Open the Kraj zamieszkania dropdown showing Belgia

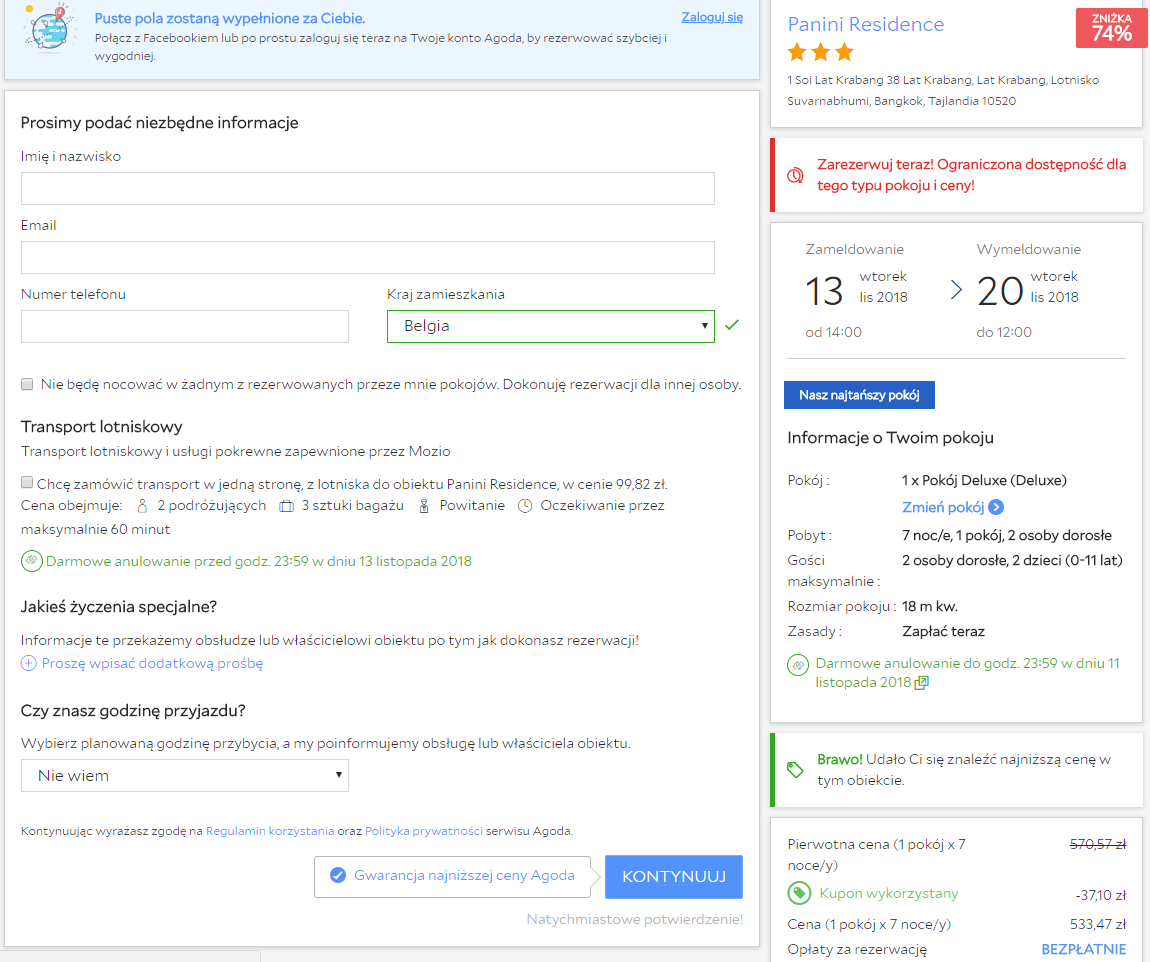click(x=551, y=326)
